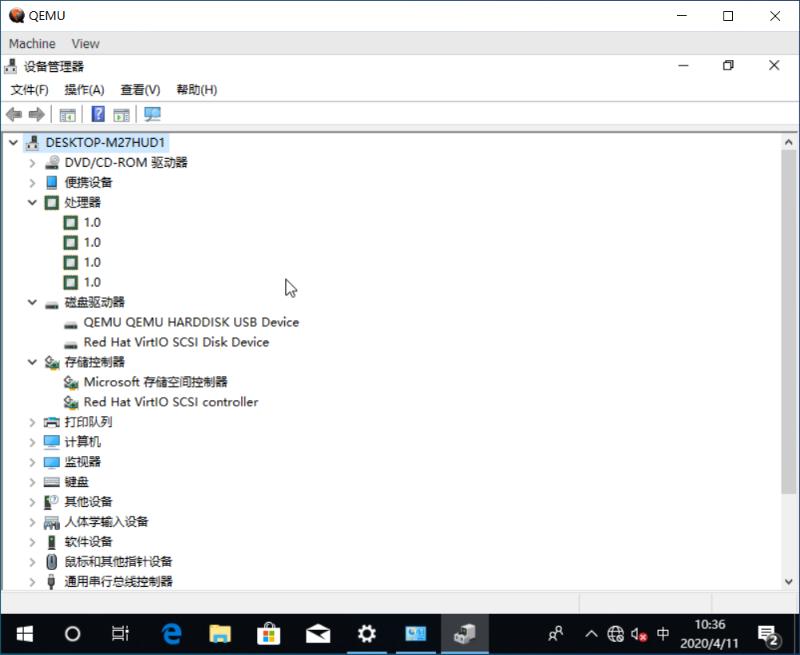This screenshot has height=655, width=800.
Task: Open Help using the question mark toolbar icon
Action: tap(96, 114)
